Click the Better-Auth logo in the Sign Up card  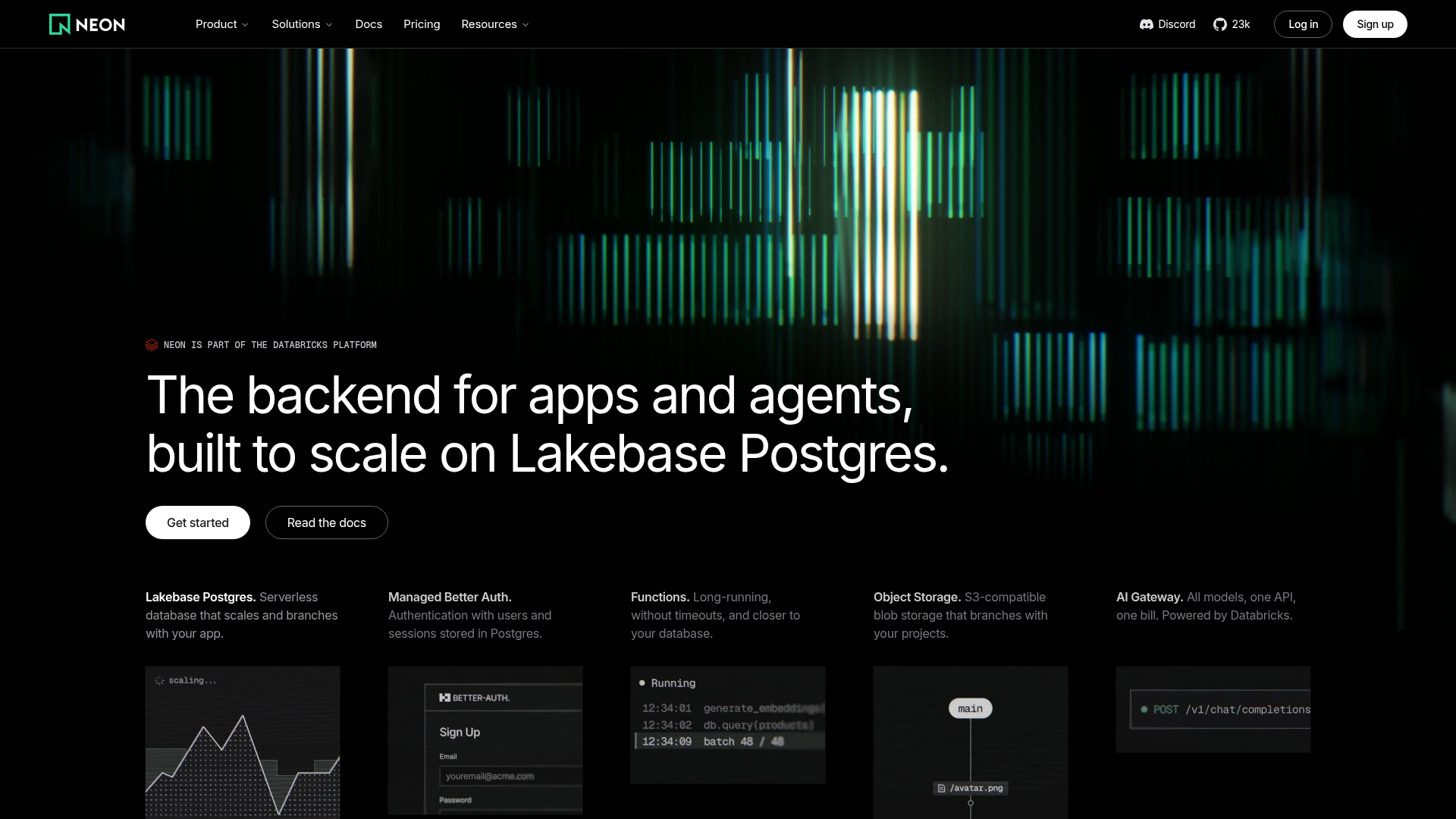pos(474,698)
